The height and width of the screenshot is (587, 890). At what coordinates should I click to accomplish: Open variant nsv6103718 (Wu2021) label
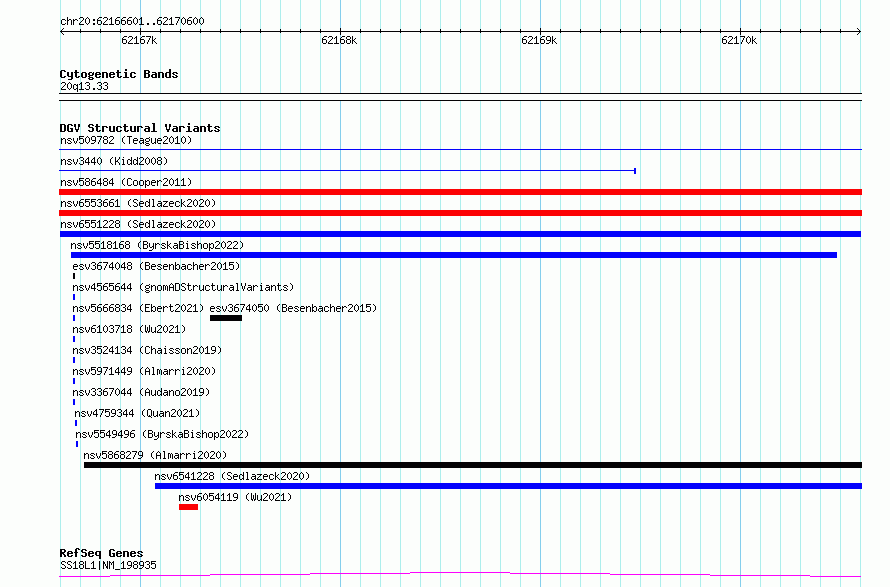coord(129,329)
